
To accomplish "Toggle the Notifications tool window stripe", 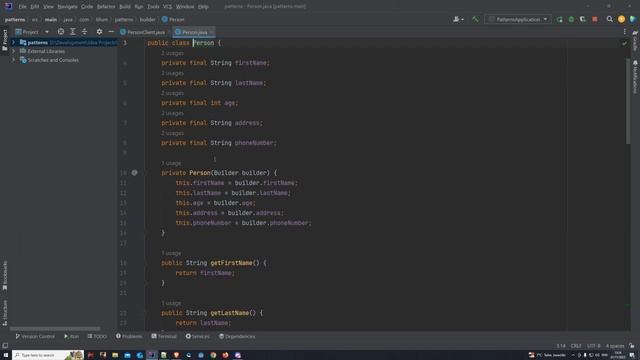I will pyautogui.click(x=635, y=77).
